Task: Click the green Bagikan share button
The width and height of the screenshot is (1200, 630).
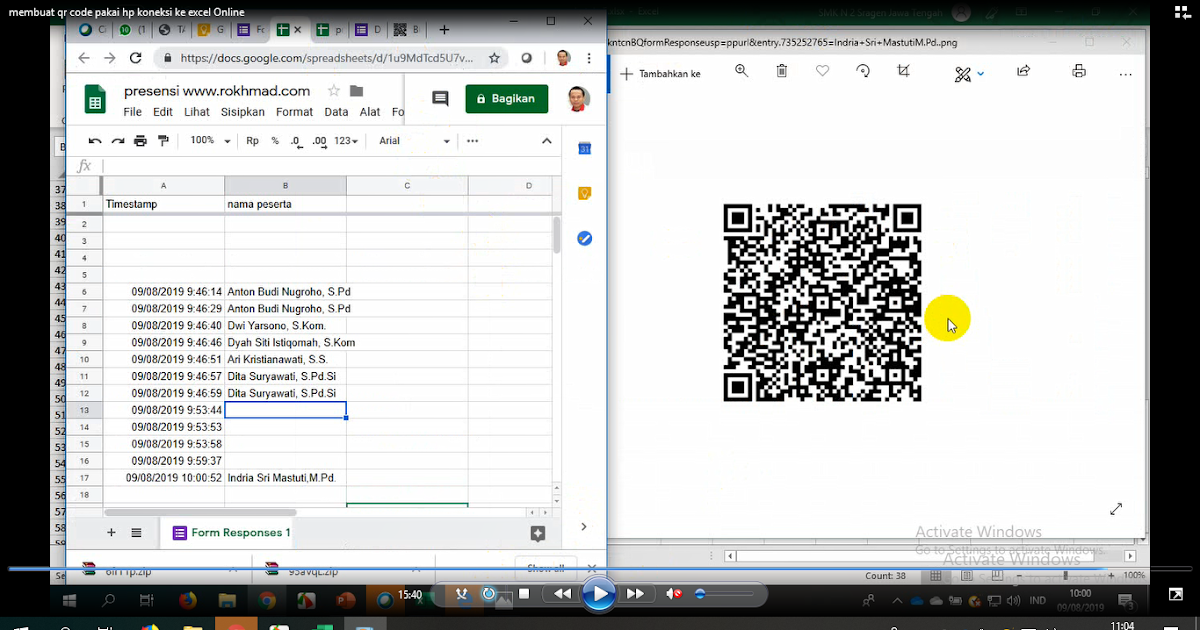Action: [x=507, y=98]
